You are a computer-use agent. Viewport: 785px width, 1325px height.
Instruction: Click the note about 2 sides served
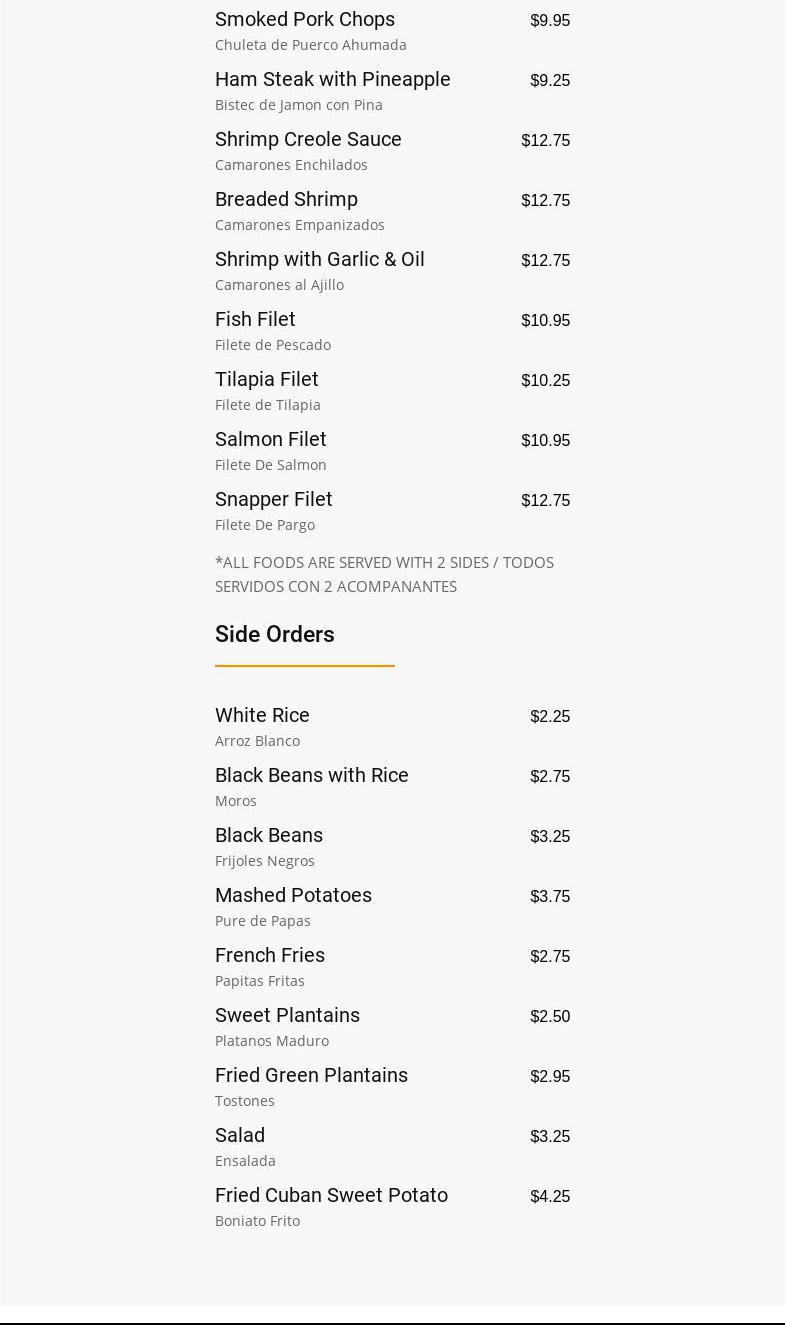[x=384, y=575]
